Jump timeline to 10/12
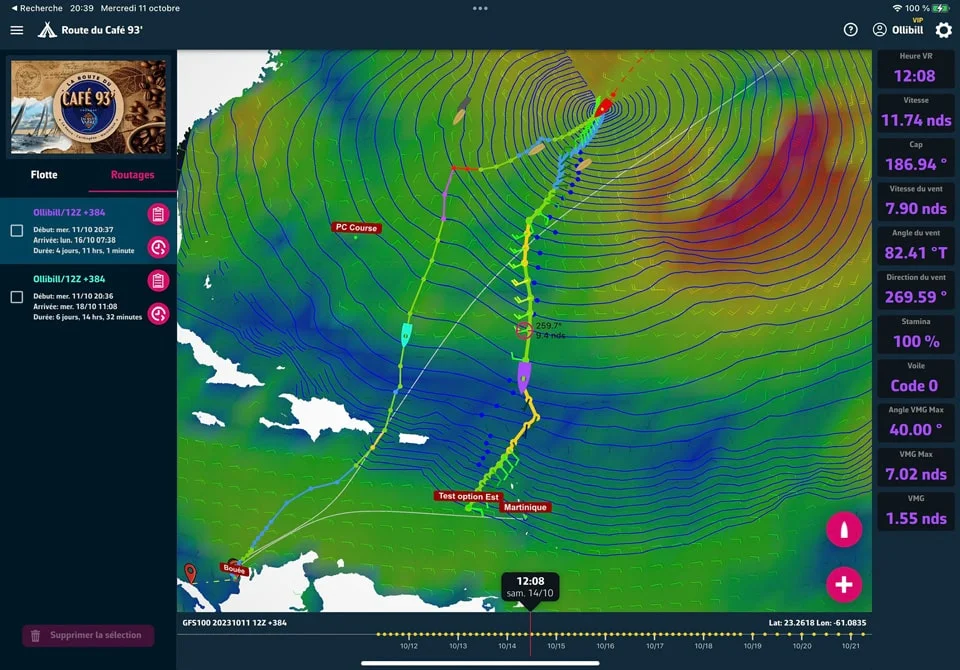 click(x=409, y=646)
